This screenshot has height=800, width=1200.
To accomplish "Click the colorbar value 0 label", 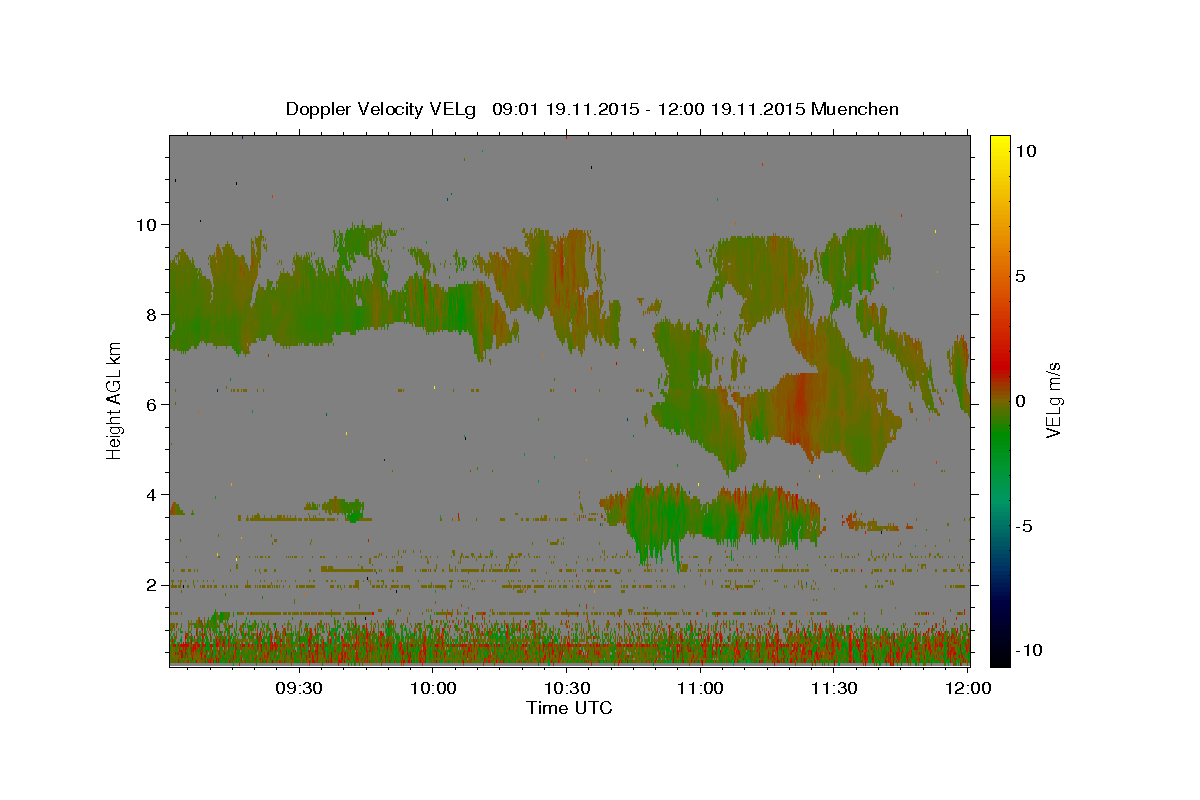I will [x=1021, y=401].
